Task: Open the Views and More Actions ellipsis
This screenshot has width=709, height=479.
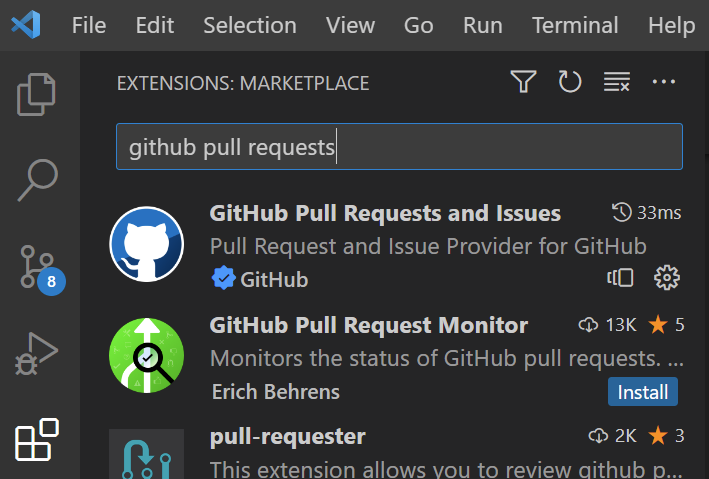Action: (663, 82)
